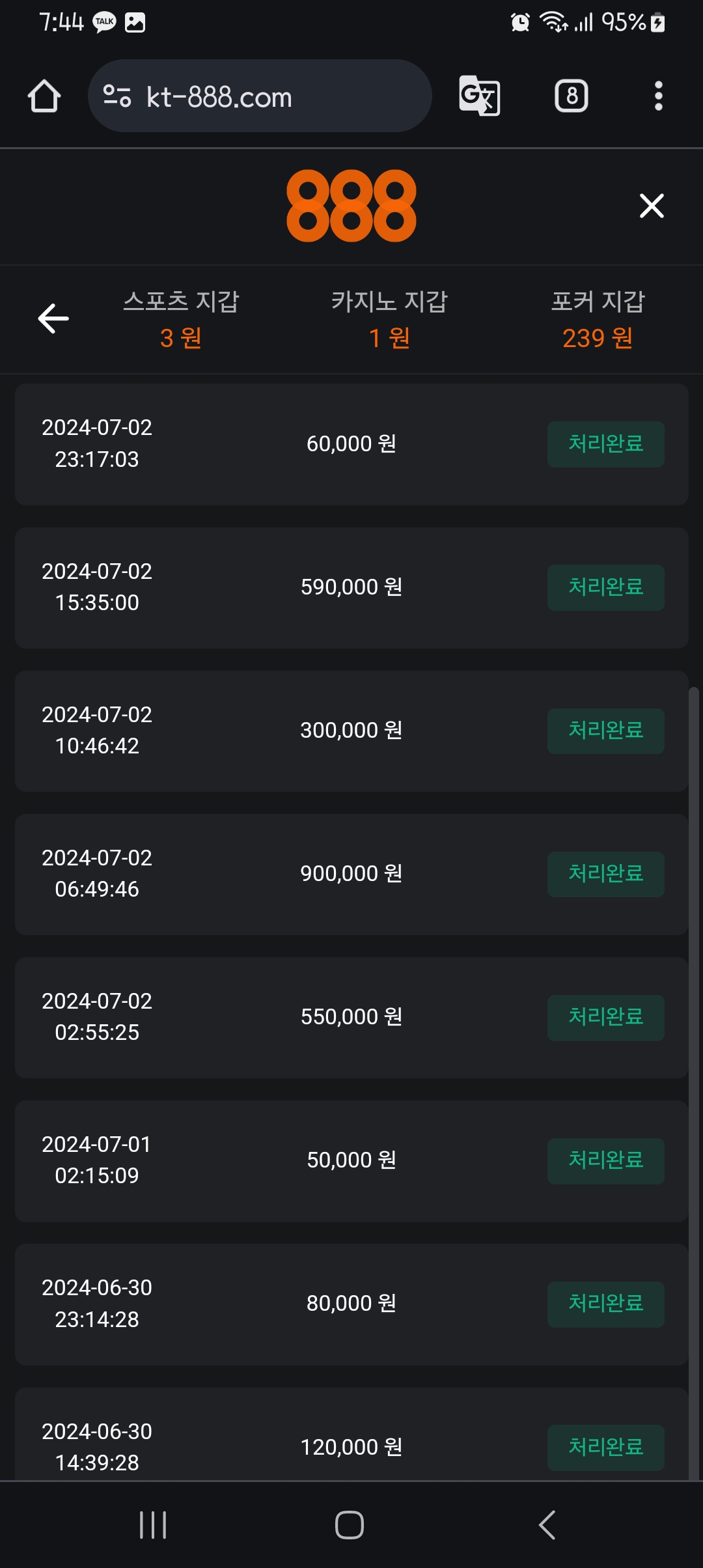
Task: Select the 포커 지갑 wallet
Action: click(598, 319)
